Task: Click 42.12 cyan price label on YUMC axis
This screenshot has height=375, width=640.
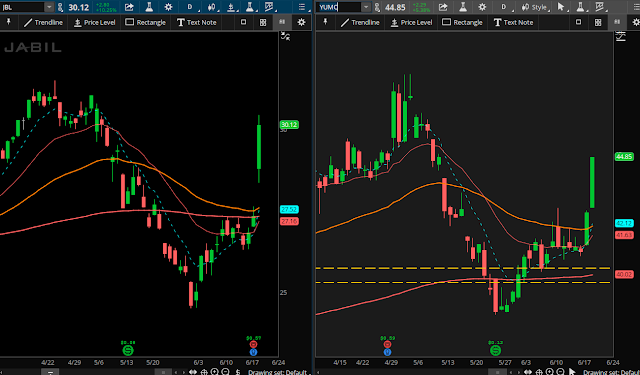Action: coord(624,223)
